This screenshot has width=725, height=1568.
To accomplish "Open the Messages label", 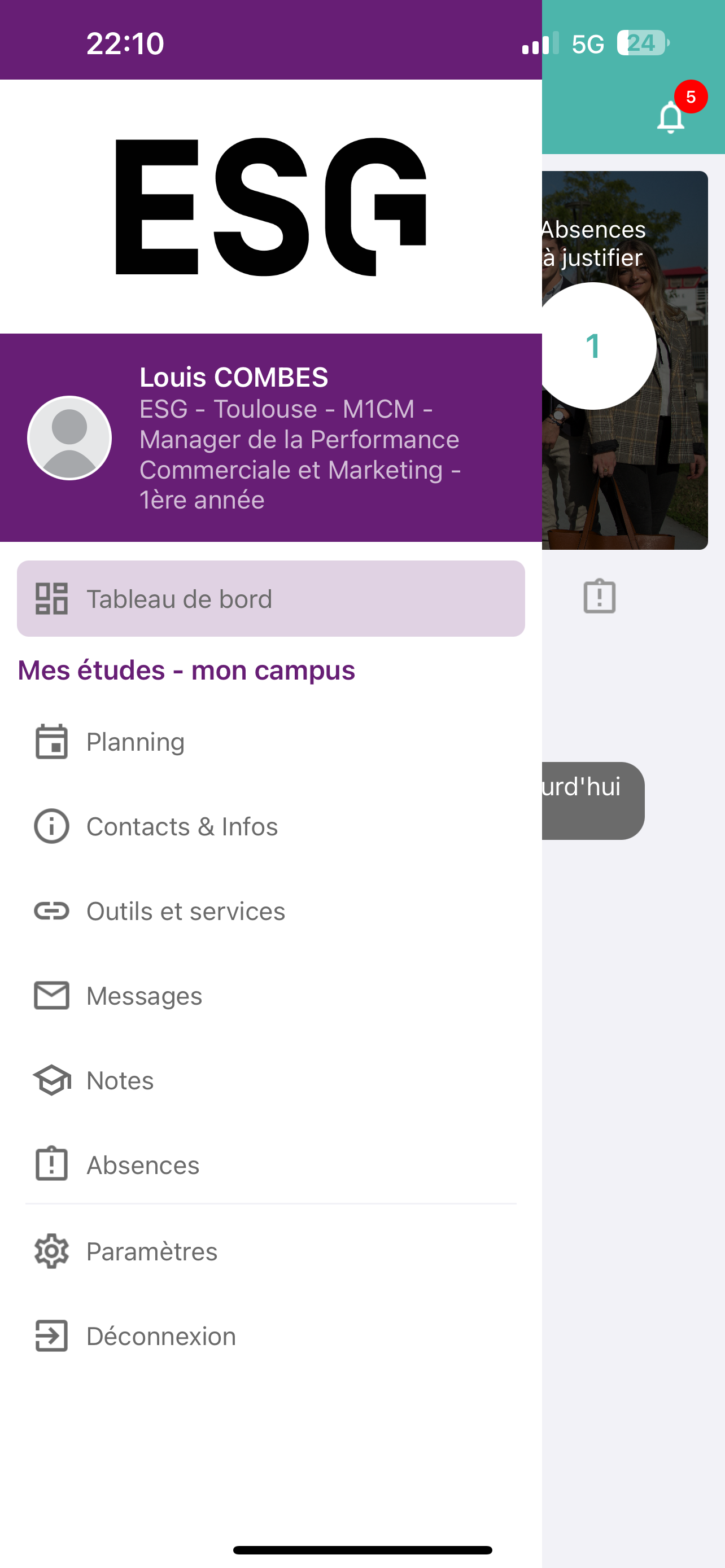I will (145, 995).
